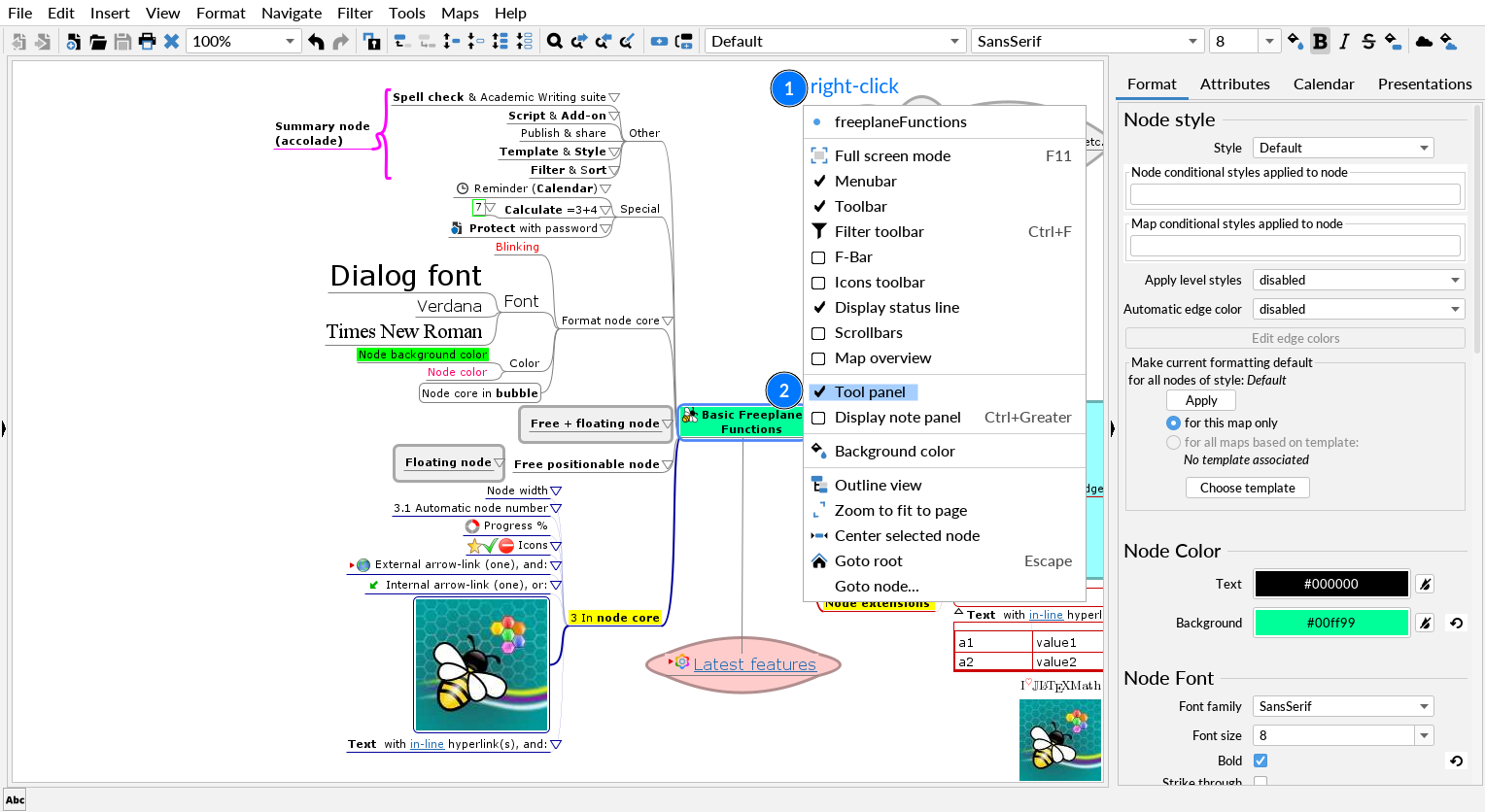
Task: Check the Icons toolbar option
Action: (818, 283)
